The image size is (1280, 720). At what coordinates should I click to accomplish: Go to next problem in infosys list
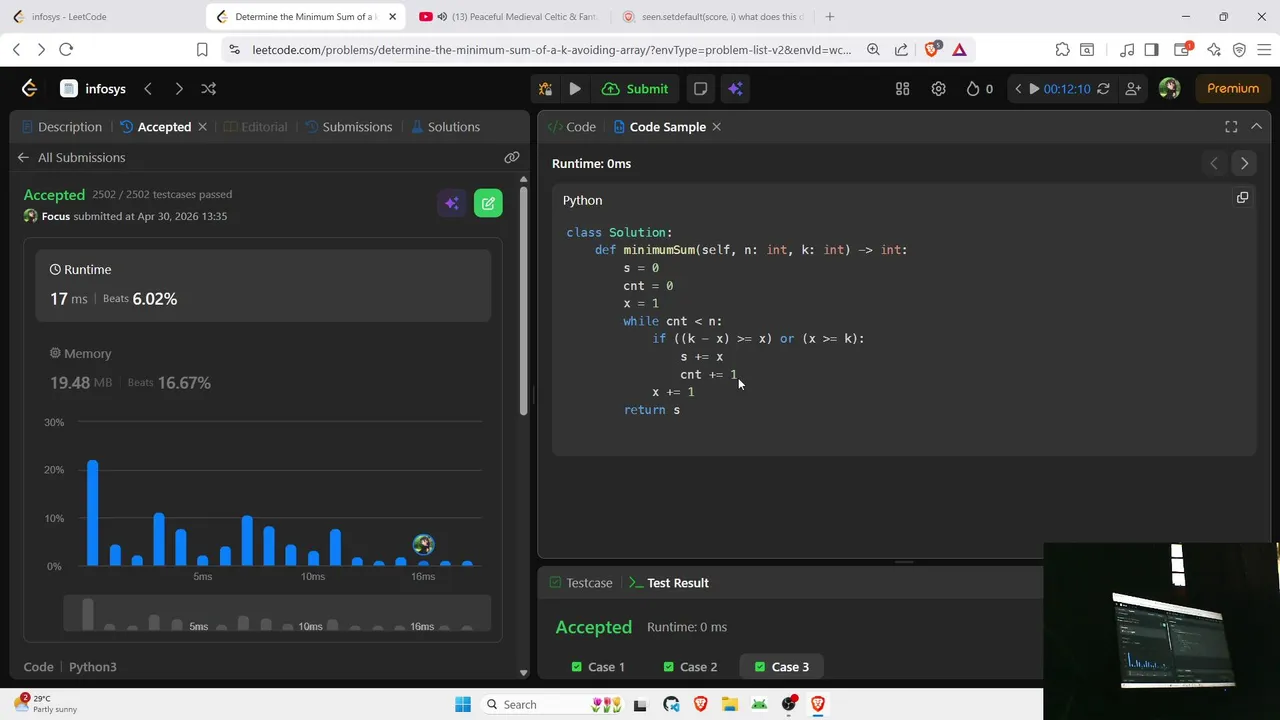[x=178, y=88]
